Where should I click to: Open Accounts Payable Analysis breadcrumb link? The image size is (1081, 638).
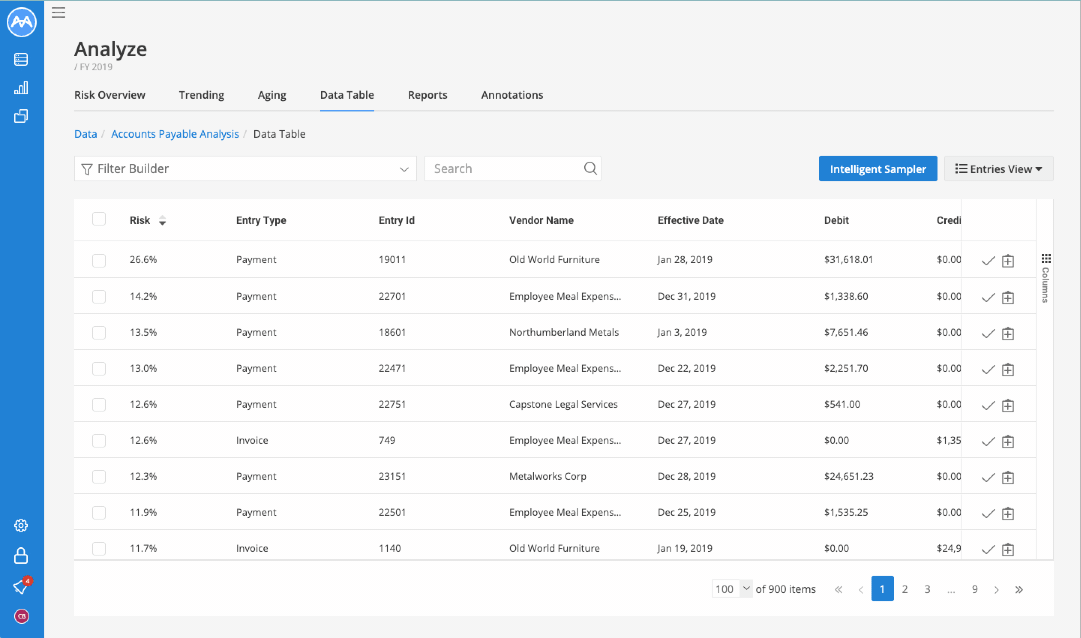click(x=175, y=134)
